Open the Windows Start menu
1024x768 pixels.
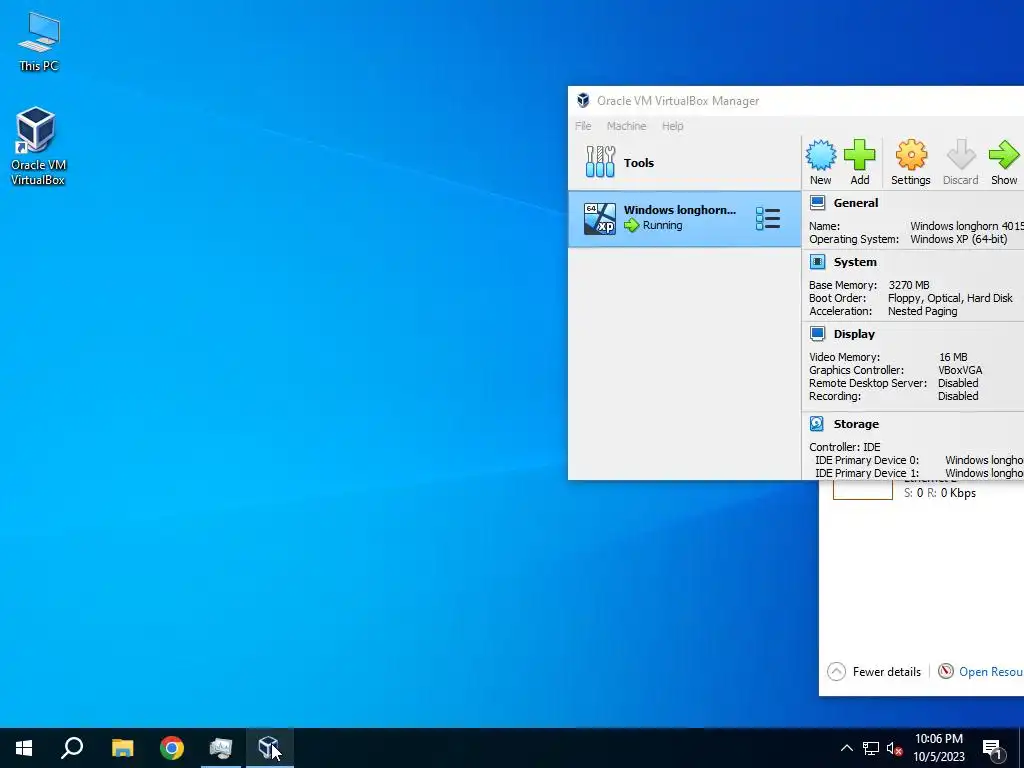24,748
